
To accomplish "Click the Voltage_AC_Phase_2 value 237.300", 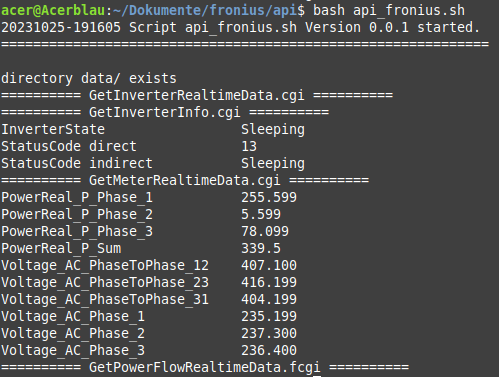I will [x=269, y=333].
